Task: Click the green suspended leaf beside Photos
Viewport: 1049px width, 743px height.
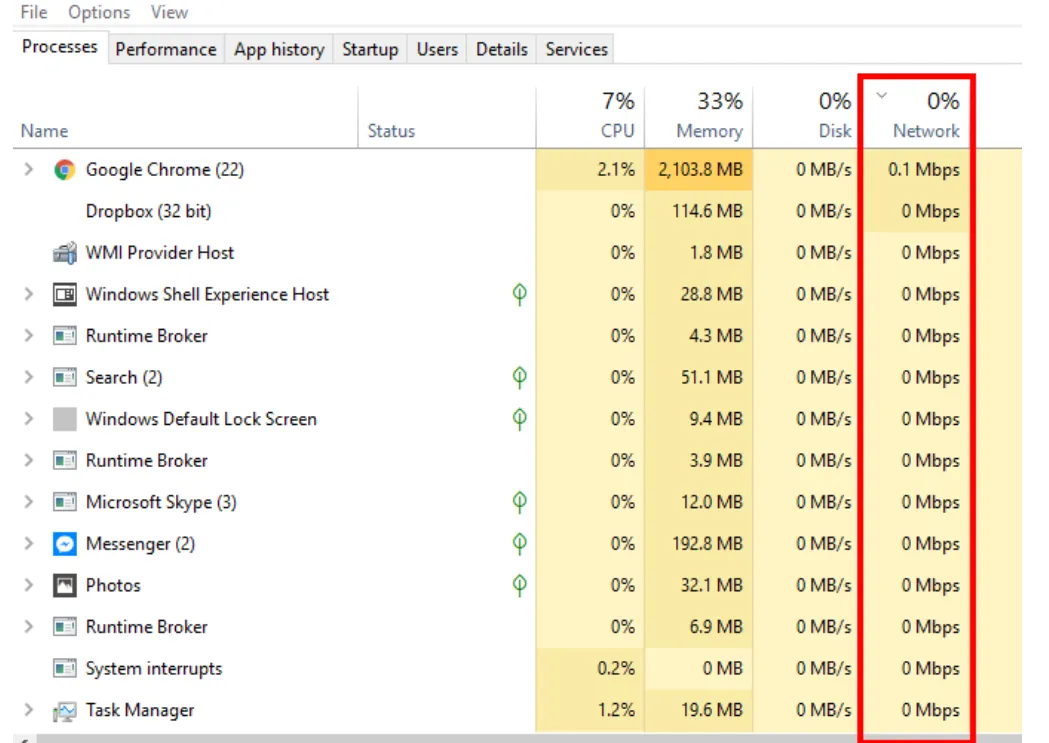Action: pos(518,585)
